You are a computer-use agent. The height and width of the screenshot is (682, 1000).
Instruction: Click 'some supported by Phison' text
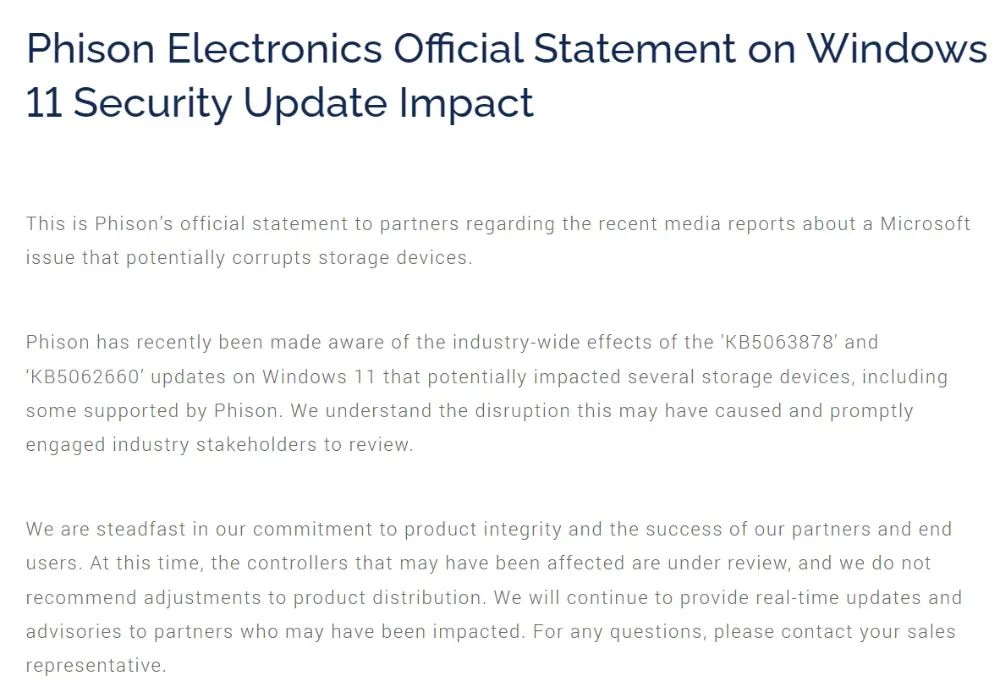[153, 410]
